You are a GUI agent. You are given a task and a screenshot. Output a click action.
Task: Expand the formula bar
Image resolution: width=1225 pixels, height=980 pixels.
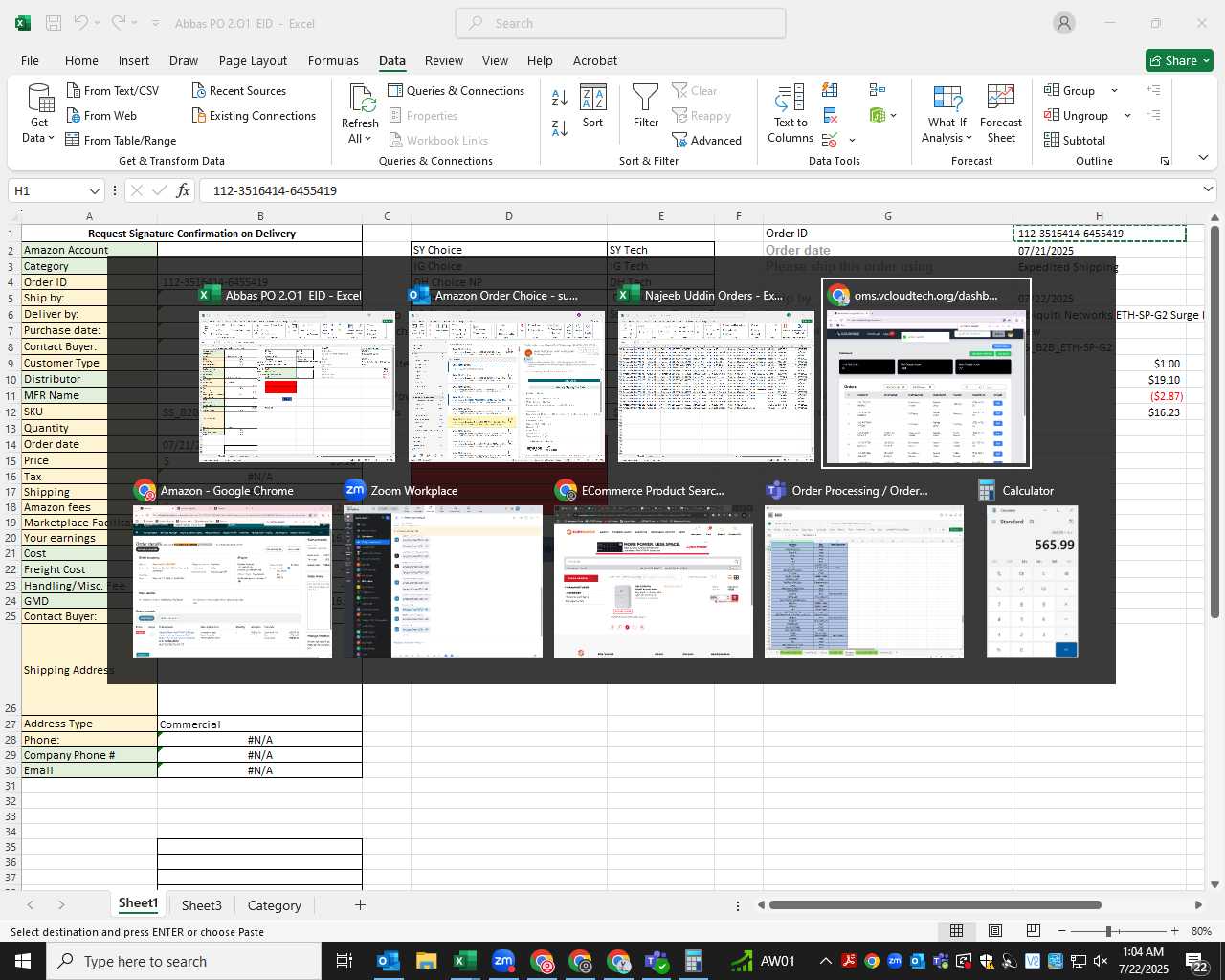[1207, 189]
